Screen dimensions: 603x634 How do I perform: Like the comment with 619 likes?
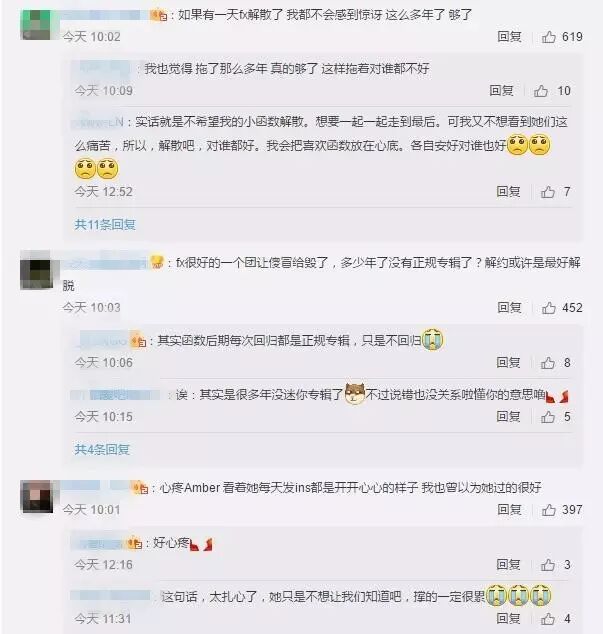548,37
